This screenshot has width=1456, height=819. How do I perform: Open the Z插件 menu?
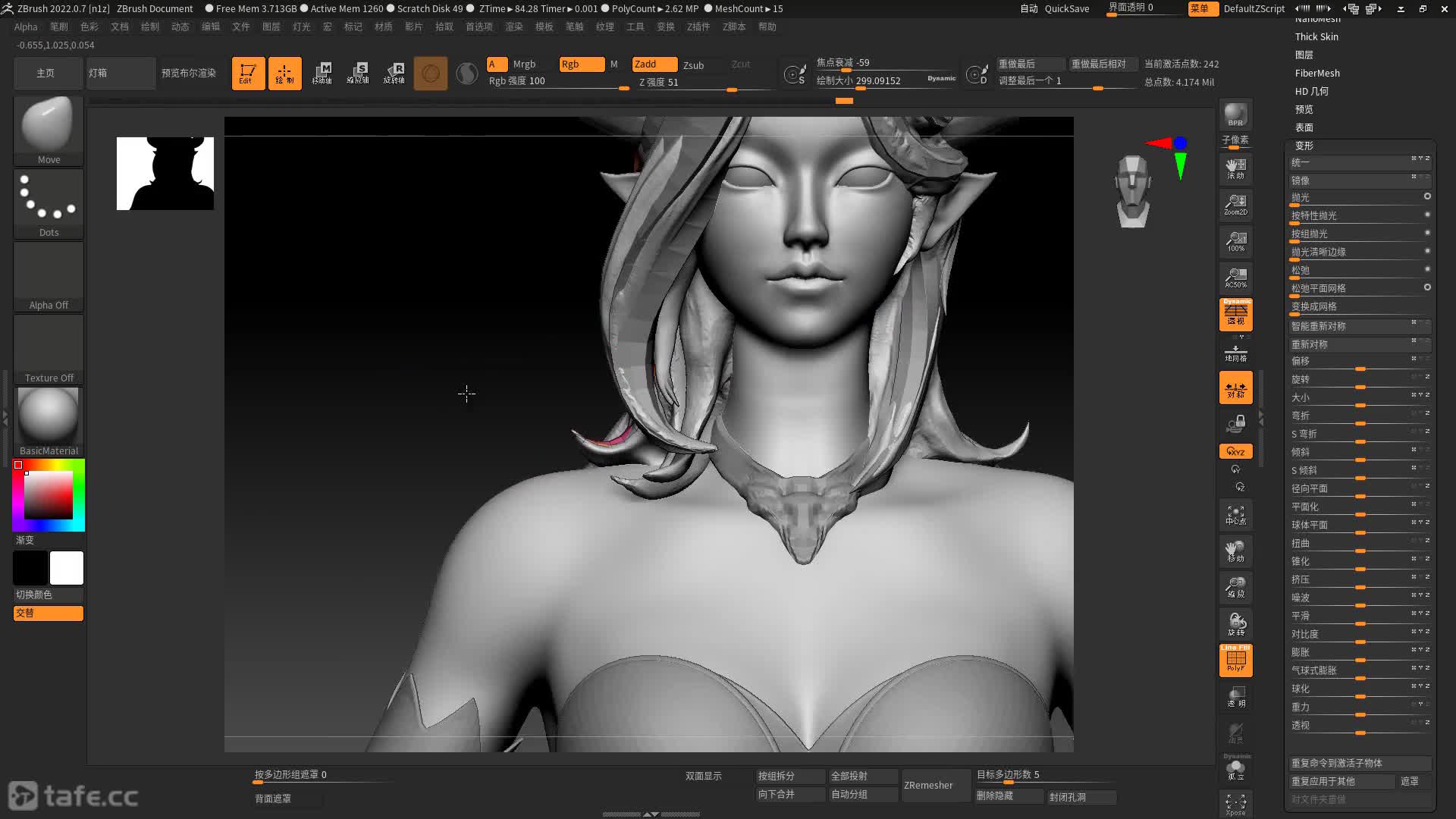(698, 27)
